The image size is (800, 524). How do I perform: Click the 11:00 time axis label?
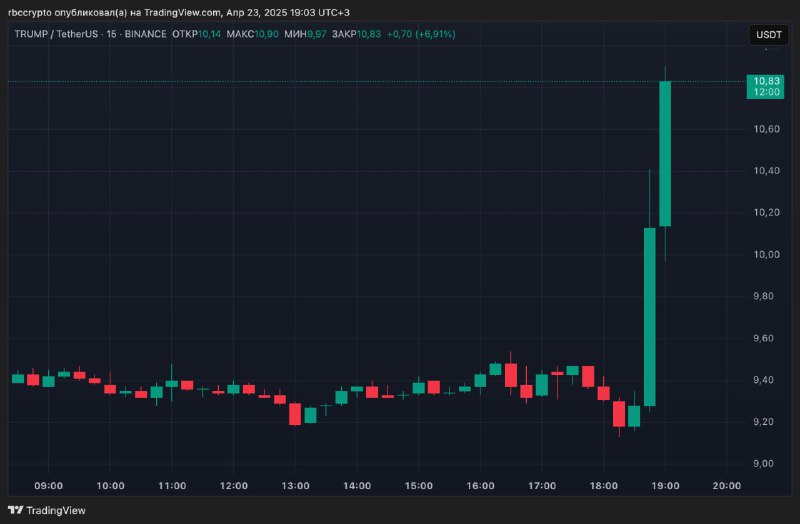click(172, 486)
